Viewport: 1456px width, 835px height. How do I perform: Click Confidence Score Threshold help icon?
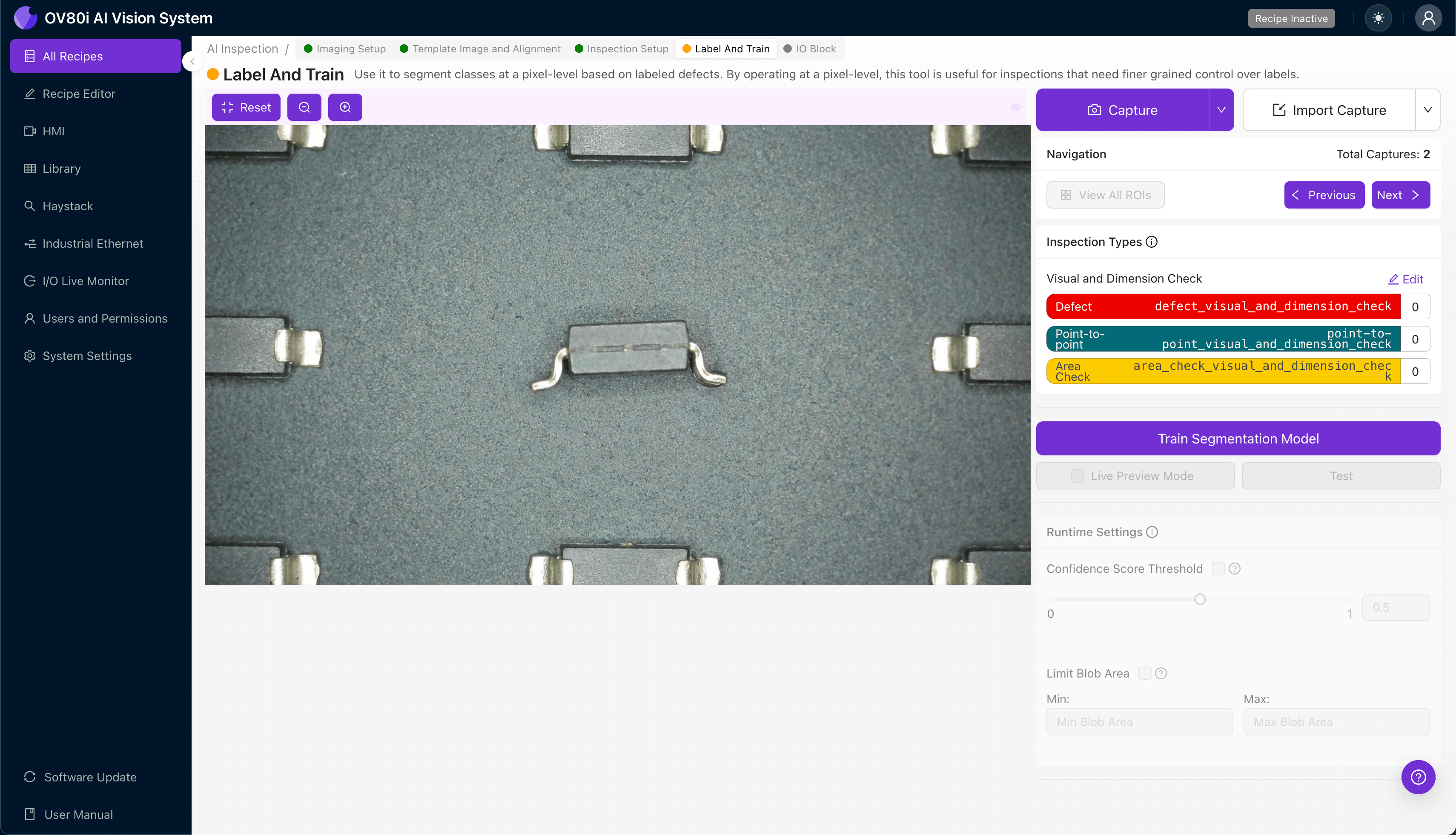click(x=1235, y=568)
